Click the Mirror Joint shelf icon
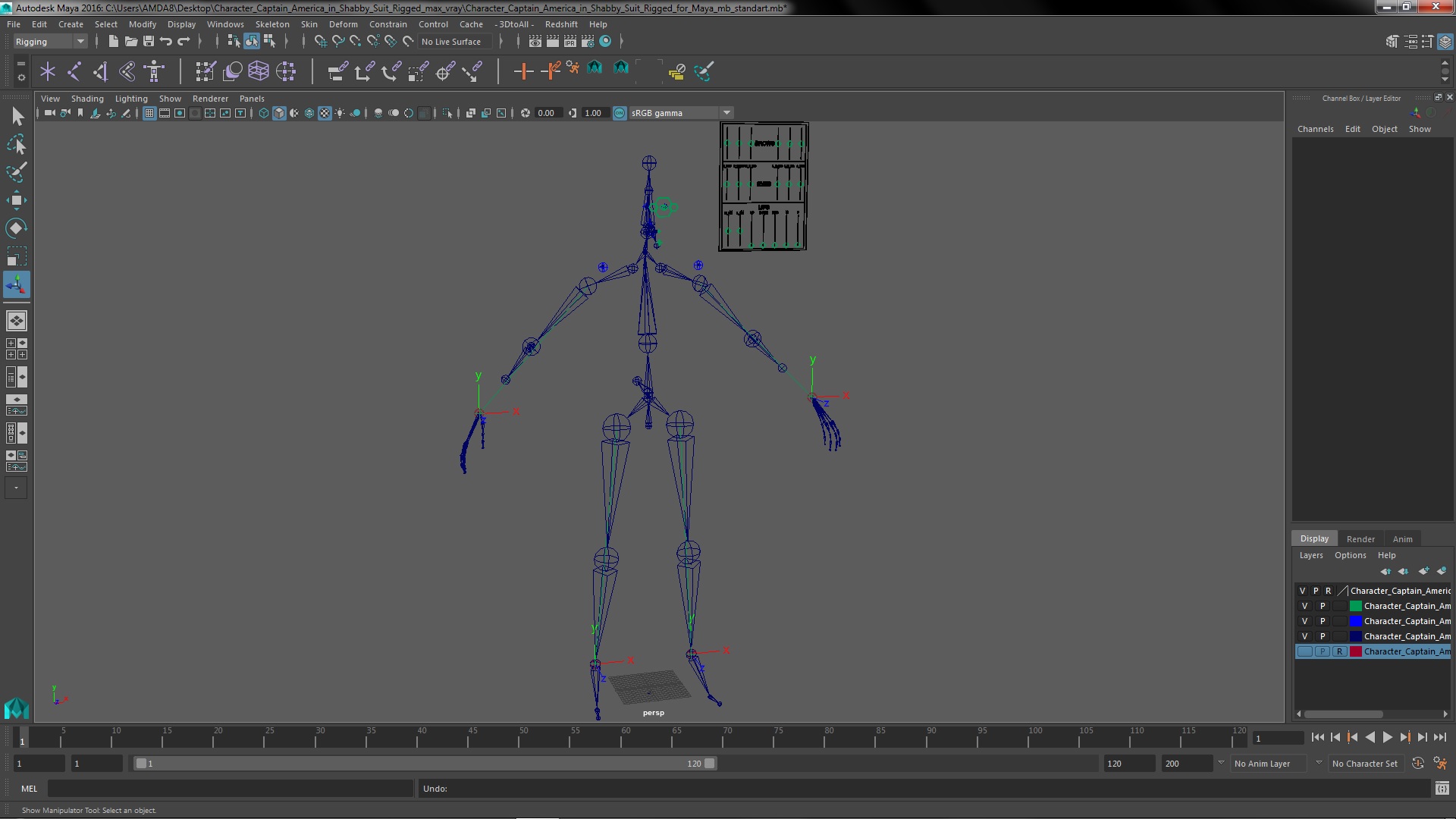 (127, 71)
